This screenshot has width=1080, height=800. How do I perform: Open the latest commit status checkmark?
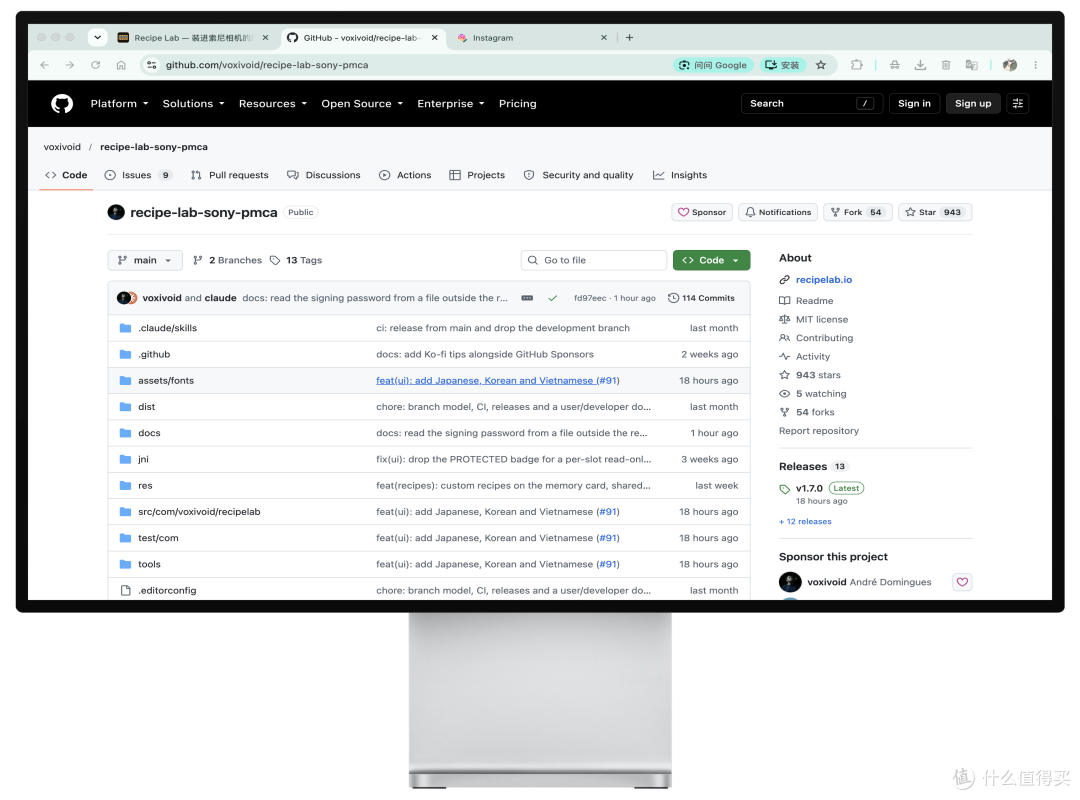point(552,298)
